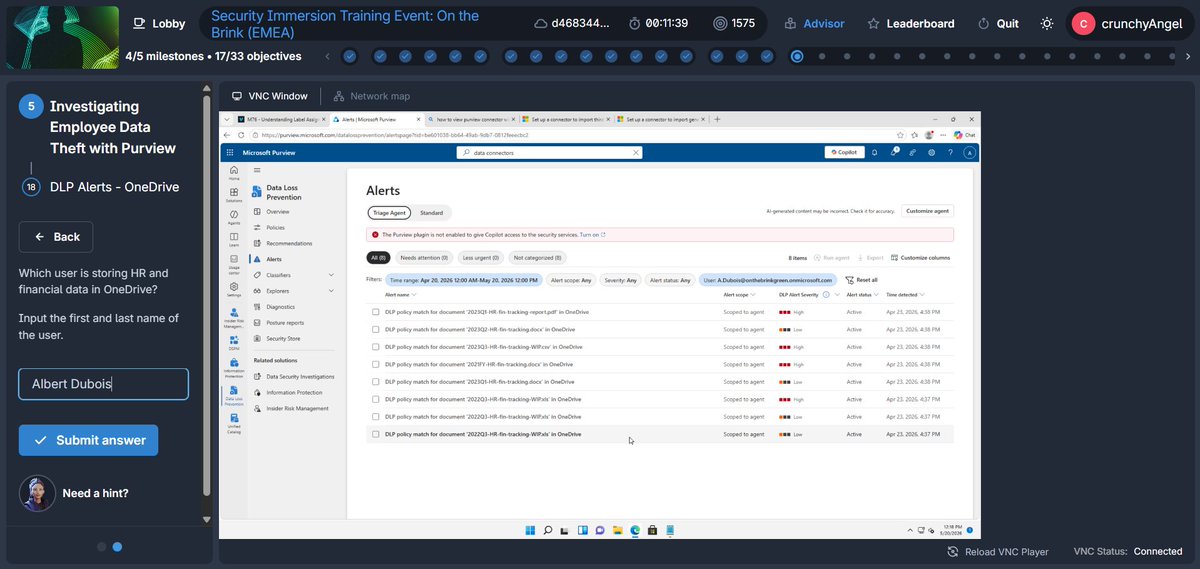Screen dimensions: 1200x569
Task: Click DLP Alert Severity info icon
Action: (826, 295)
